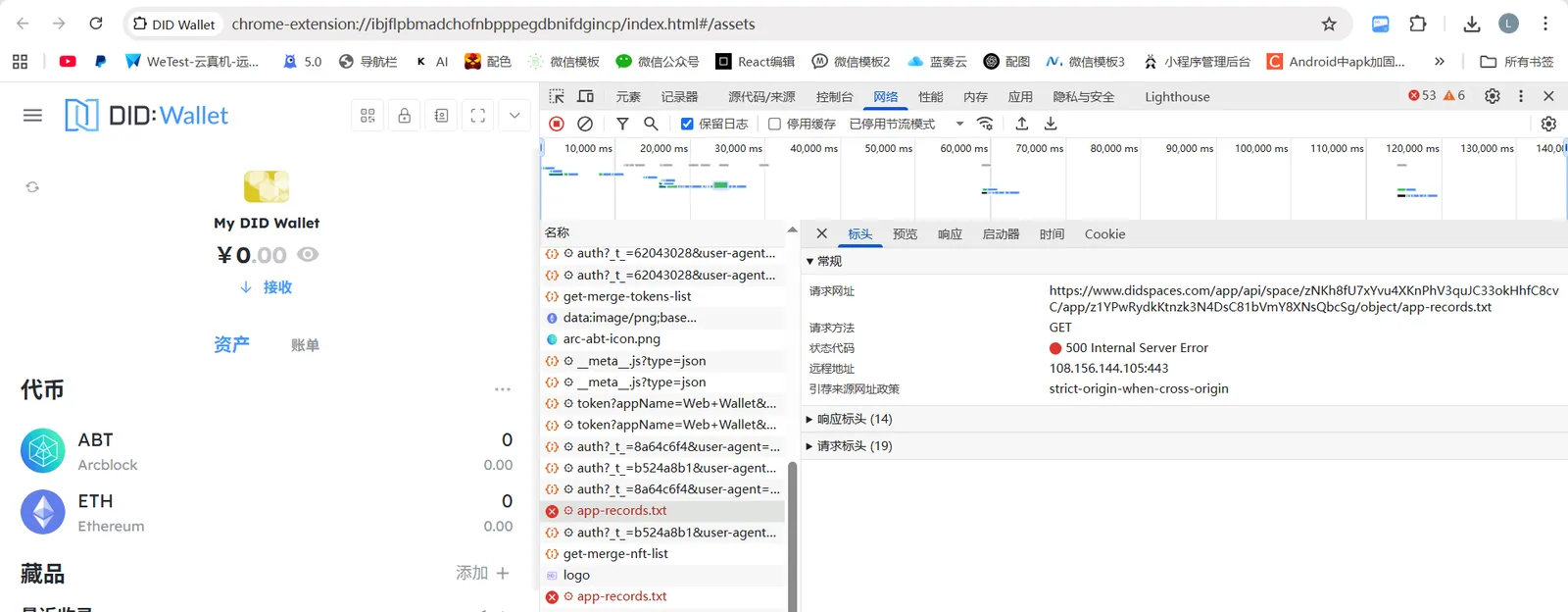Bookmark this page with star icon
The width and height of the screenshot is (1568, 612).
[1329, 24]
